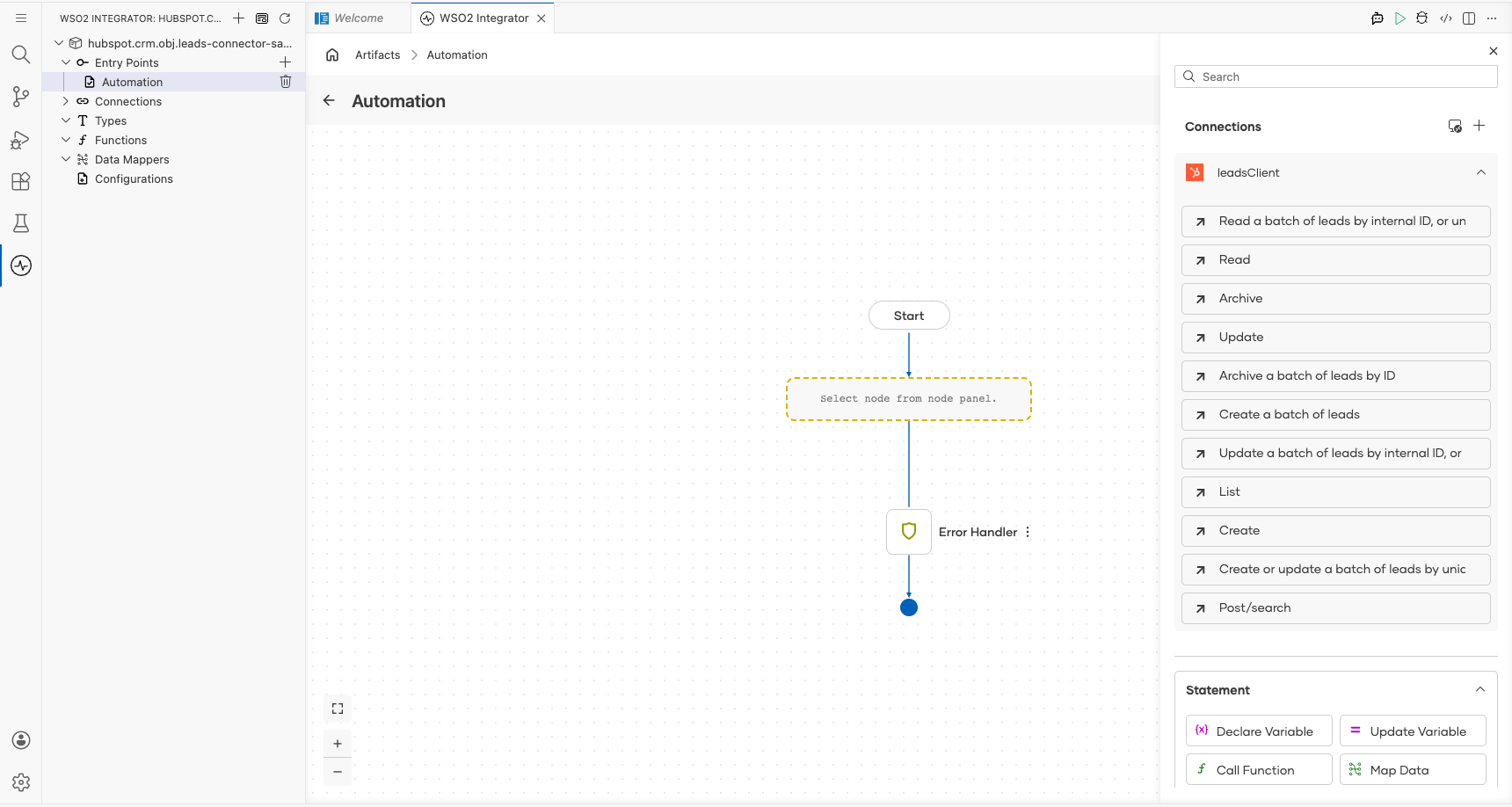Open the chat/copilot icon in editor toolbar
1512x807 pixels.
[x=1378, y=18]
